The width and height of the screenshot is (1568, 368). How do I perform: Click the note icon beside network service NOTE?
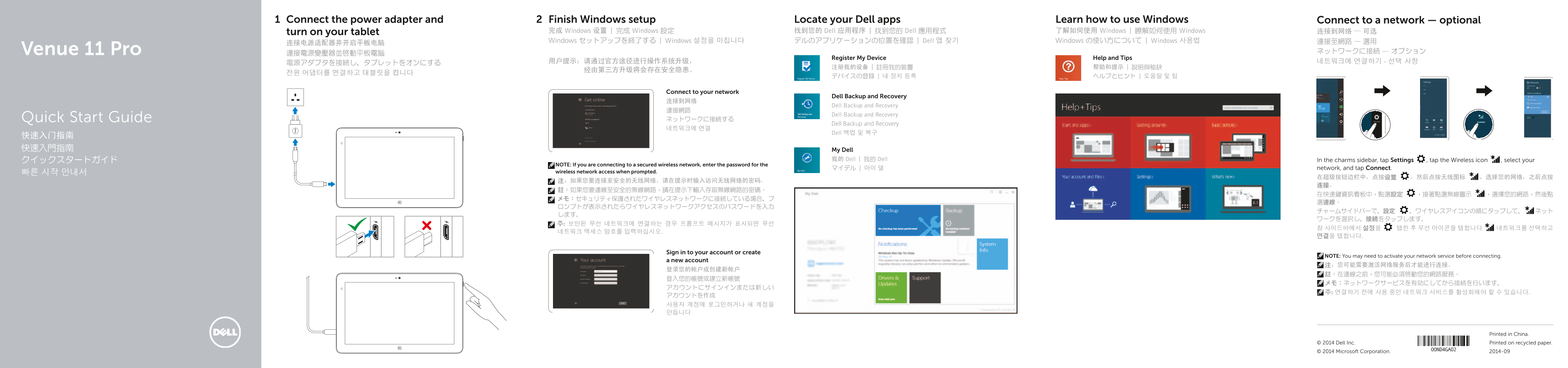pos(1320,256)
